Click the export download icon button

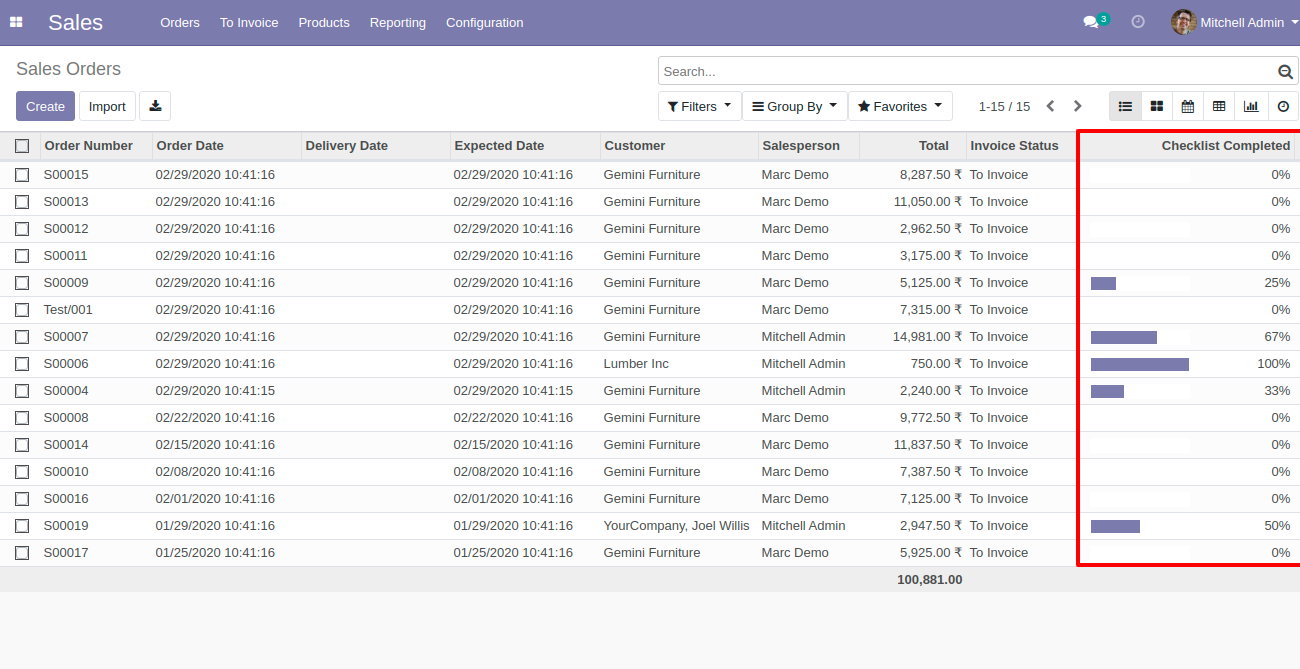155,106
